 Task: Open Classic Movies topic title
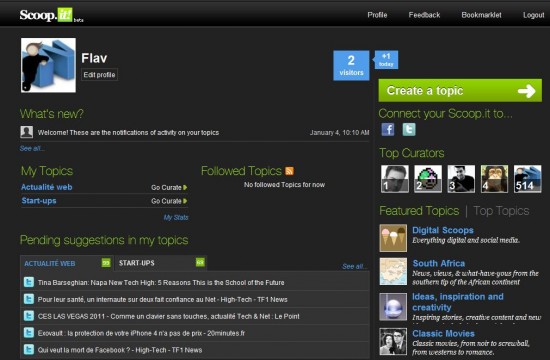(443, 333)
